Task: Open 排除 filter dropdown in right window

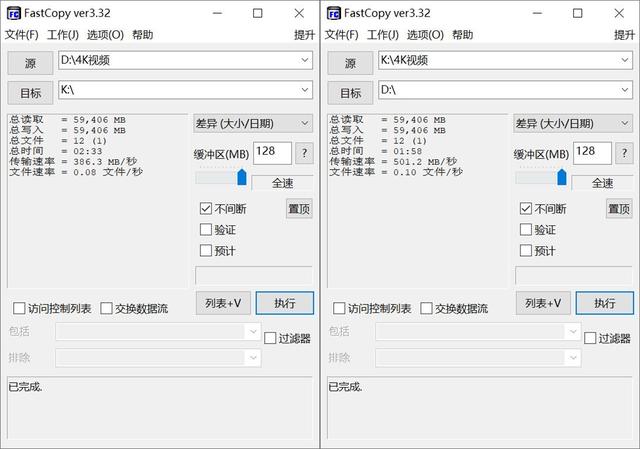Action: (x=573, y=358)
